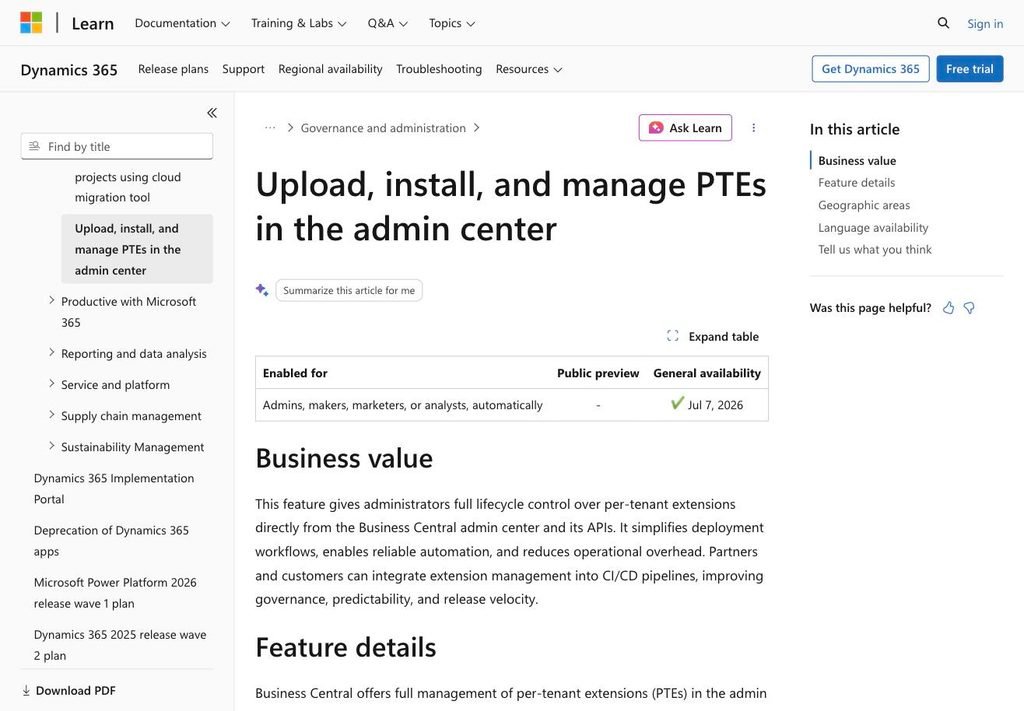The image size is (1024, 711).
Task: Jump to Language availability section
Action: click(x=873, y=227)
